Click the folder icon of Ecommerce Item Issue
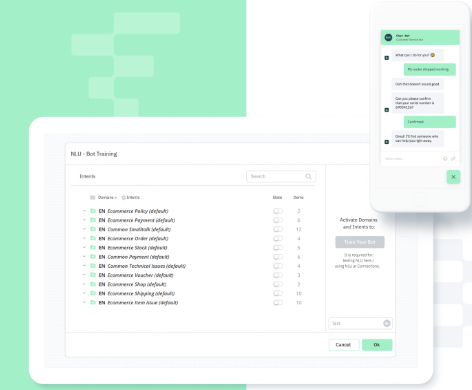472x390 pixels. pyautogui.click(x=93, y=302)
